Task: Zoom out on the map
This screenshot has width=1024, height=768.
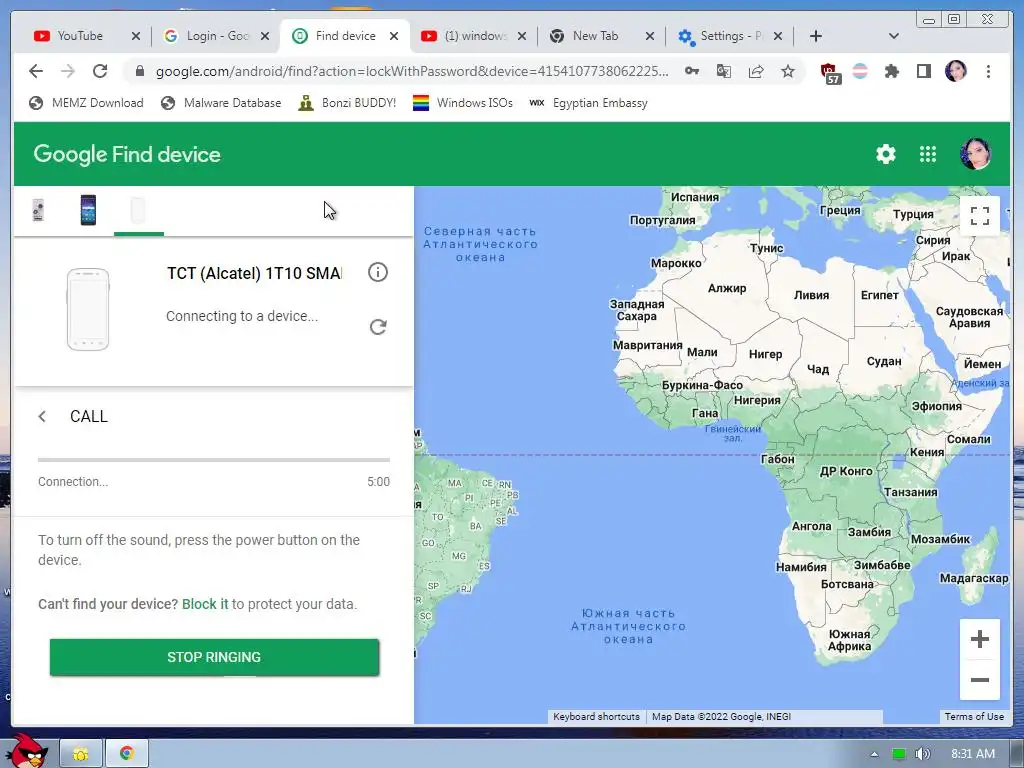Action: 980,679
